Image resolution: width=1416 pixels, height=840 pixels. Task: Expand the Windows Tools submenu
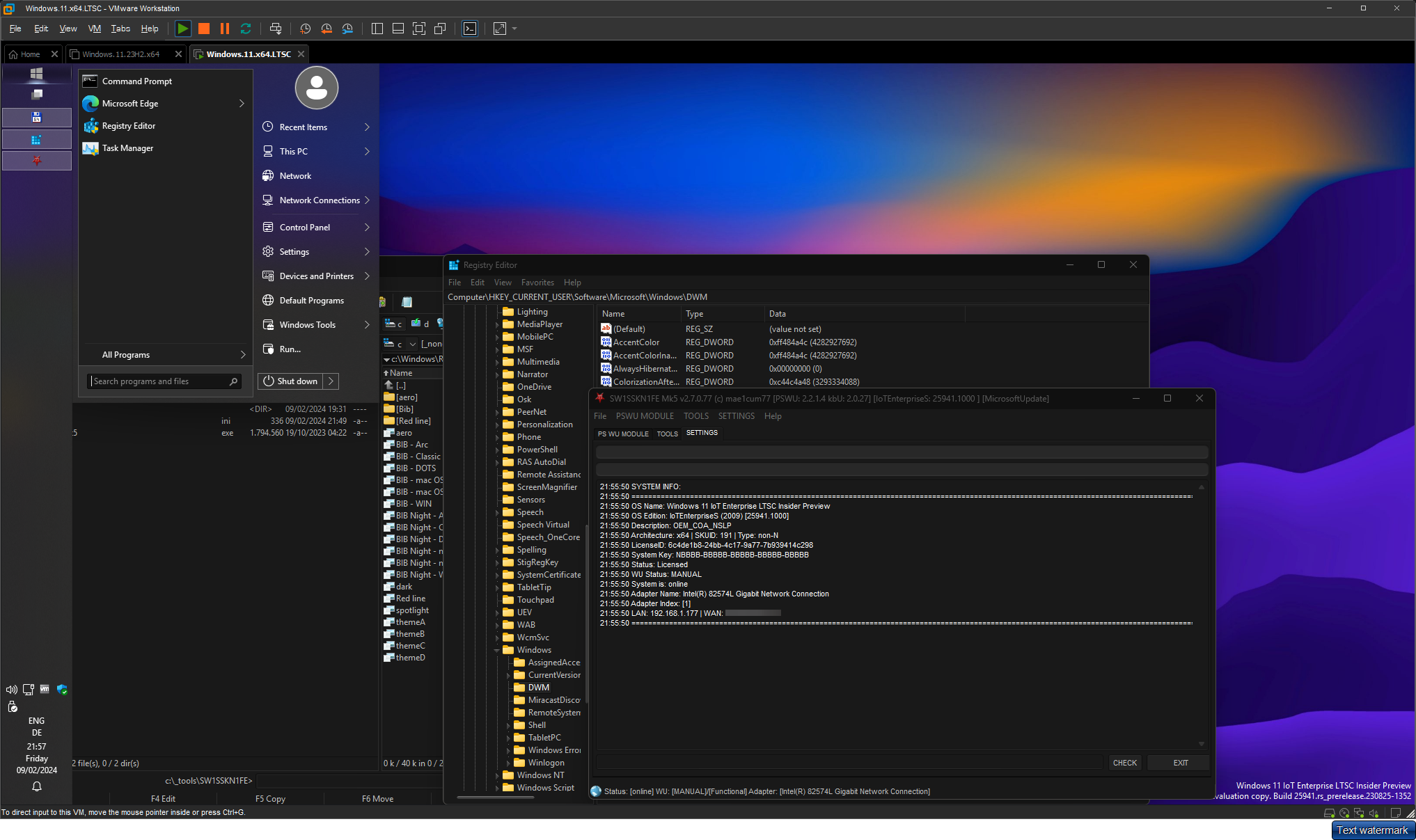tap(308, 324)
